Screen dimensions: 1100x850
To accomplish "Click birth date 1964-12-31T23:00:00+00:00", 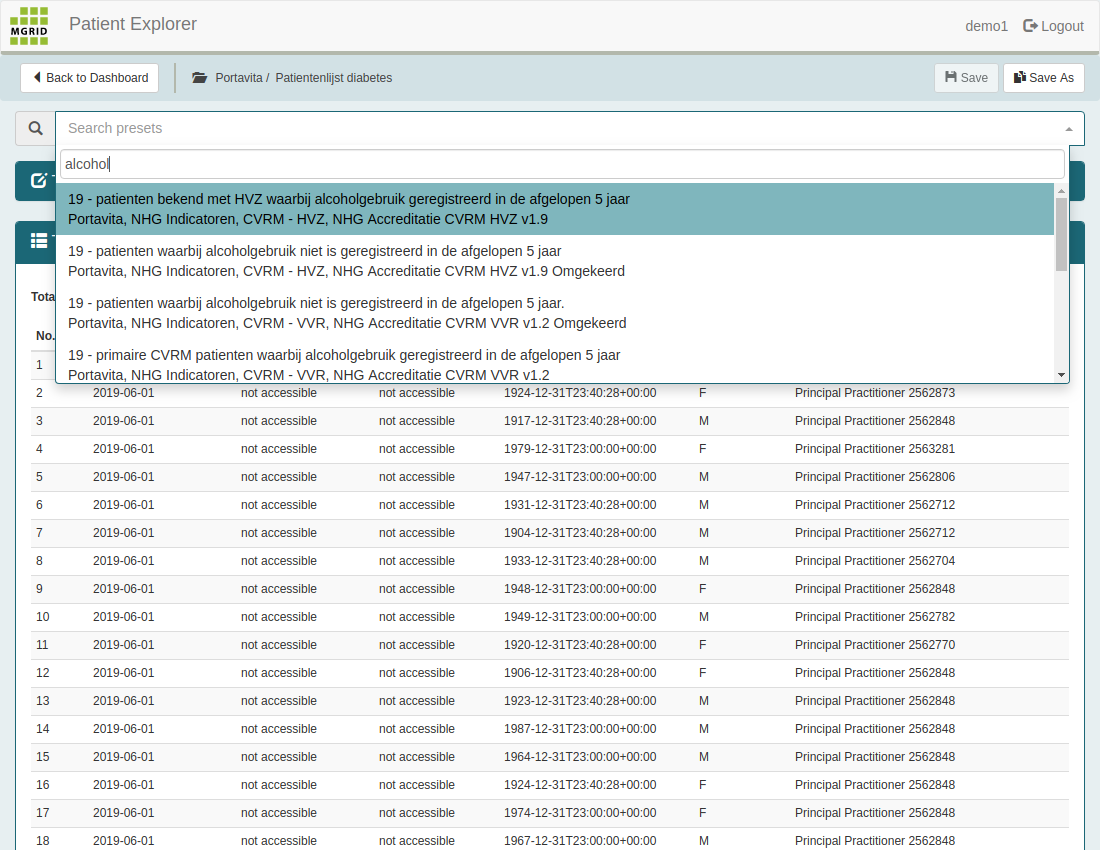I will click(580, 757).
